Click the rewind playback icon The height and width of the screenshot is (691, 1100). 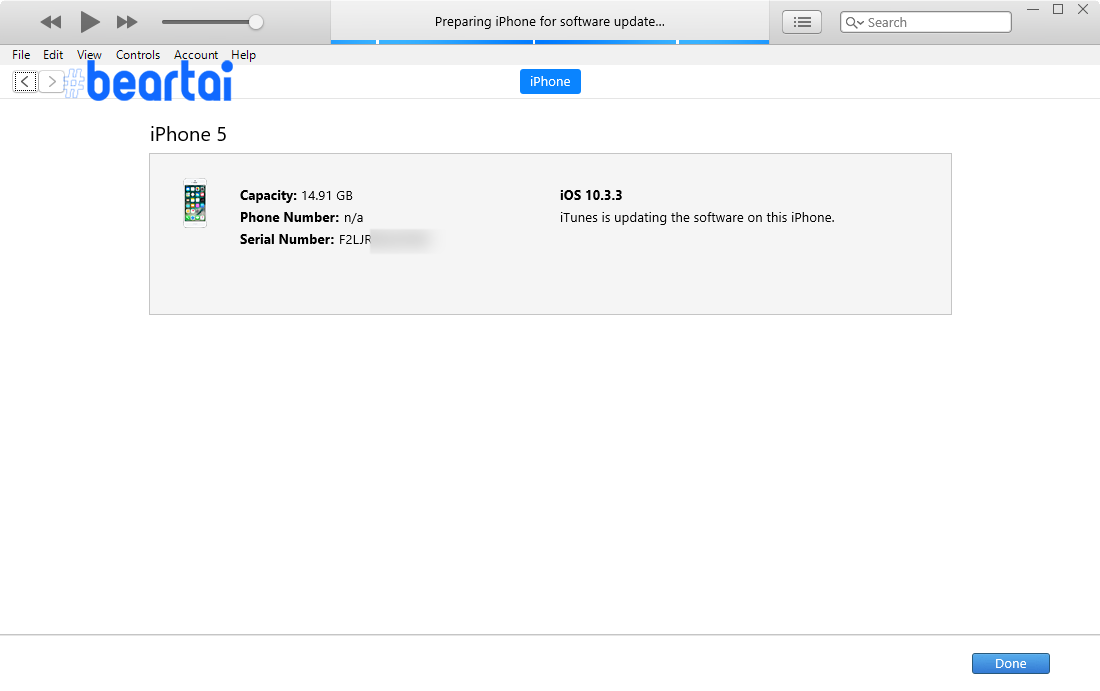pos(51,22)
